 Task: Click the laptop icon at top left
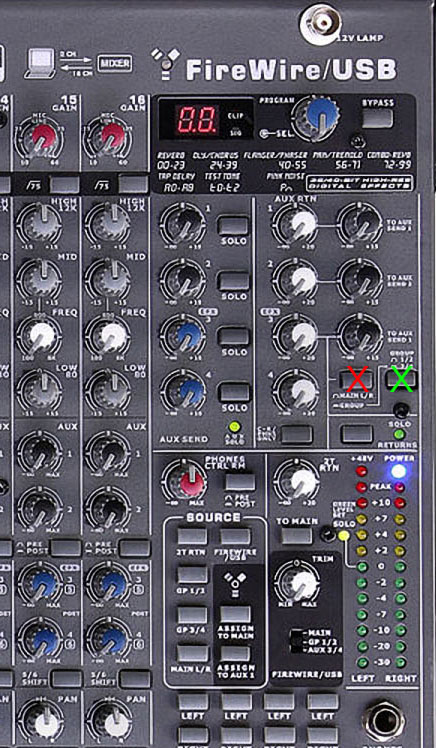pos(39,63)
